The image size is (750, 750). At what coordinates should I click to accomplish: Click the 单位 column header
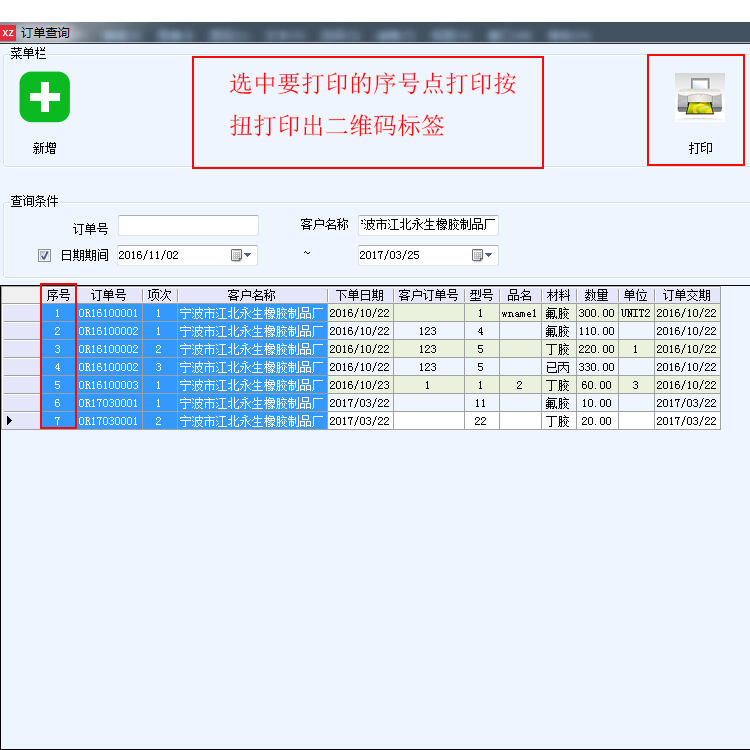(x=636, y=295)
